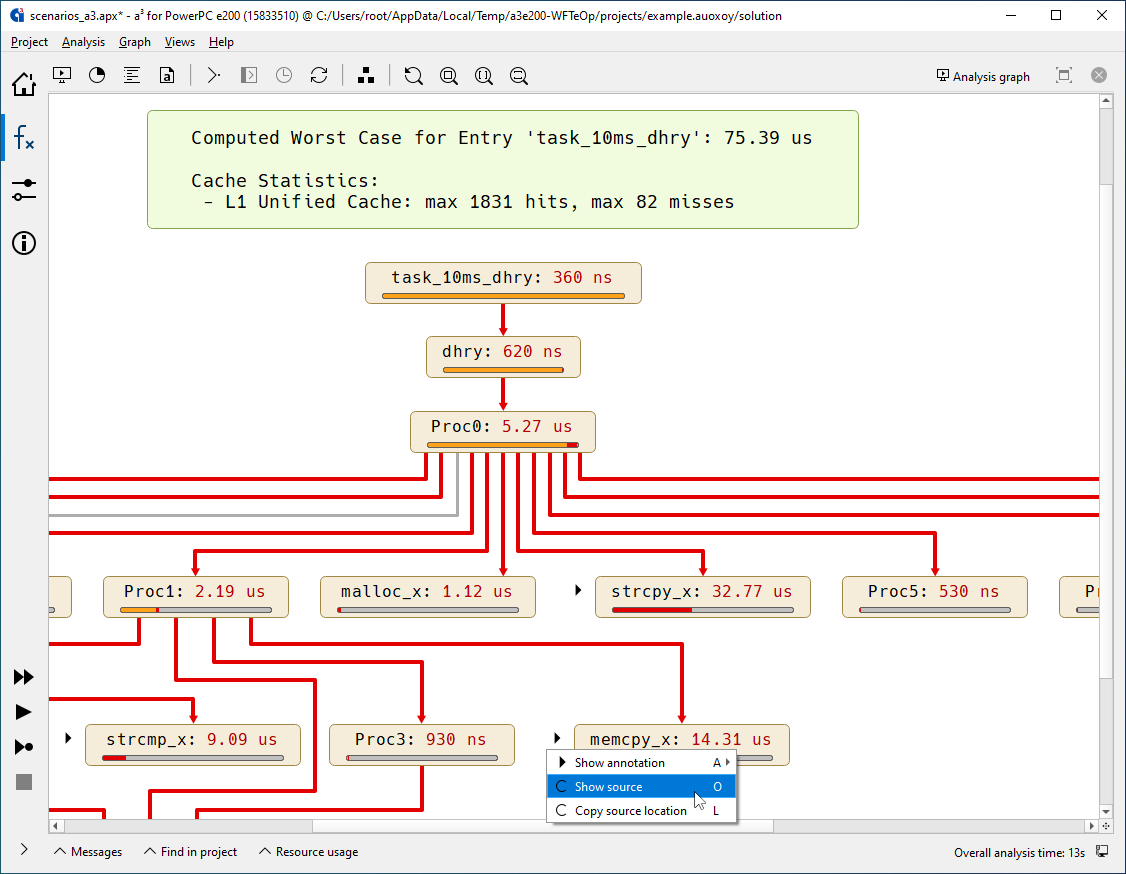Open the annotated source document icon
Screen dimensions: 1126x874
[167, 75]
